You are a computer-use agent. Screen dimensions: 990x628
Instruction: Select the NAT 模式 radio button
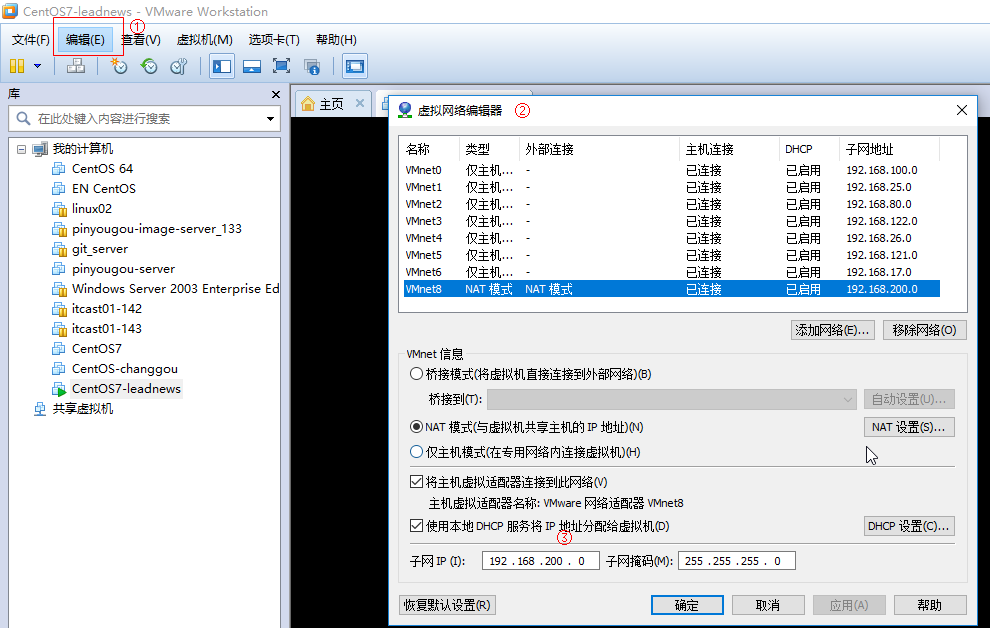tap(416, 427)
